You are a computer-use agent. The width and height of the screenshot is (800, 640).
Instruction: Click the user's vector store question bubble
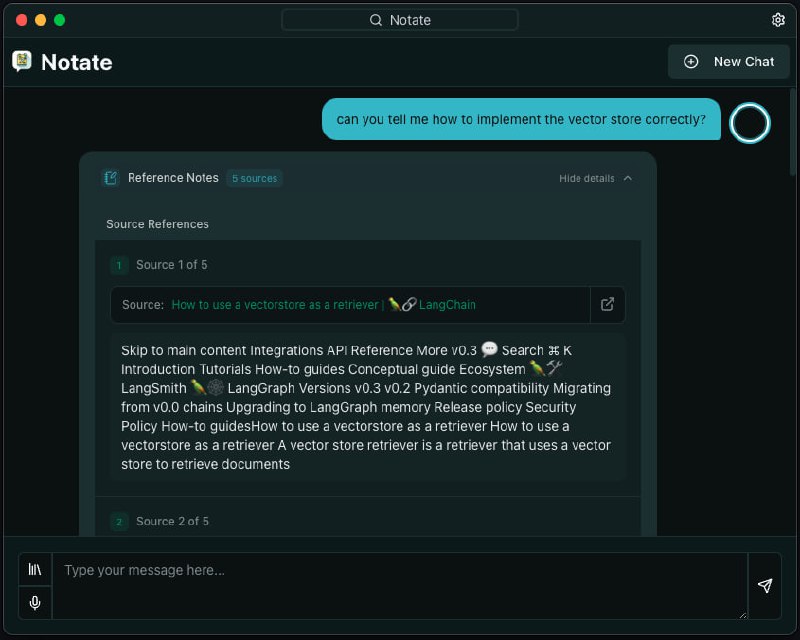tap(521, 119)
